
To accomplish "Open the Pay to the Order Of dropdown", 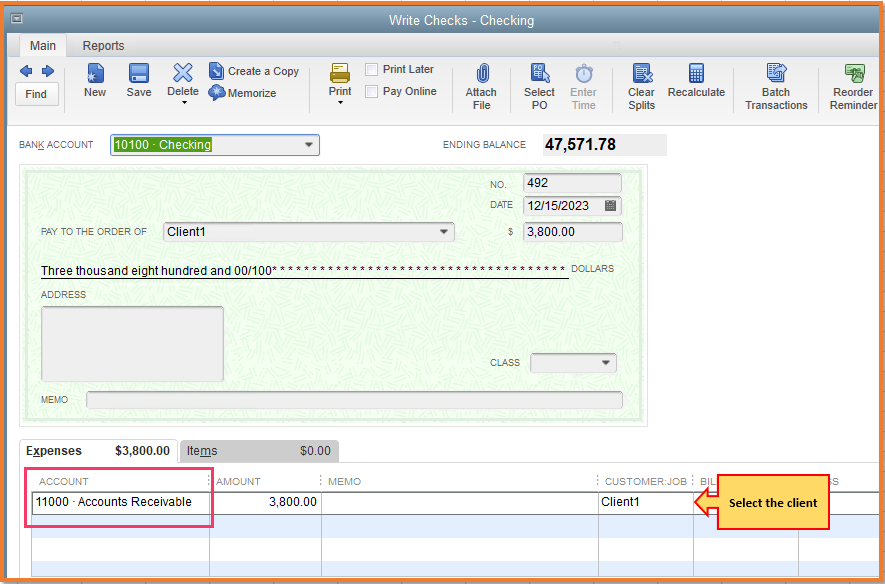I will point(444,232).
